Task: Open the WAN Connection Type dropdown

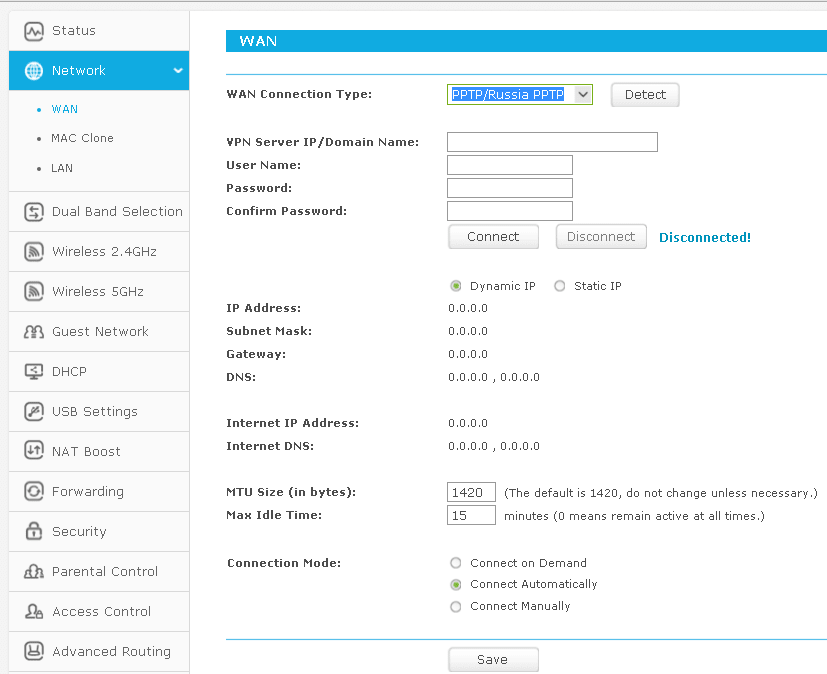Action: coord(520,95)
